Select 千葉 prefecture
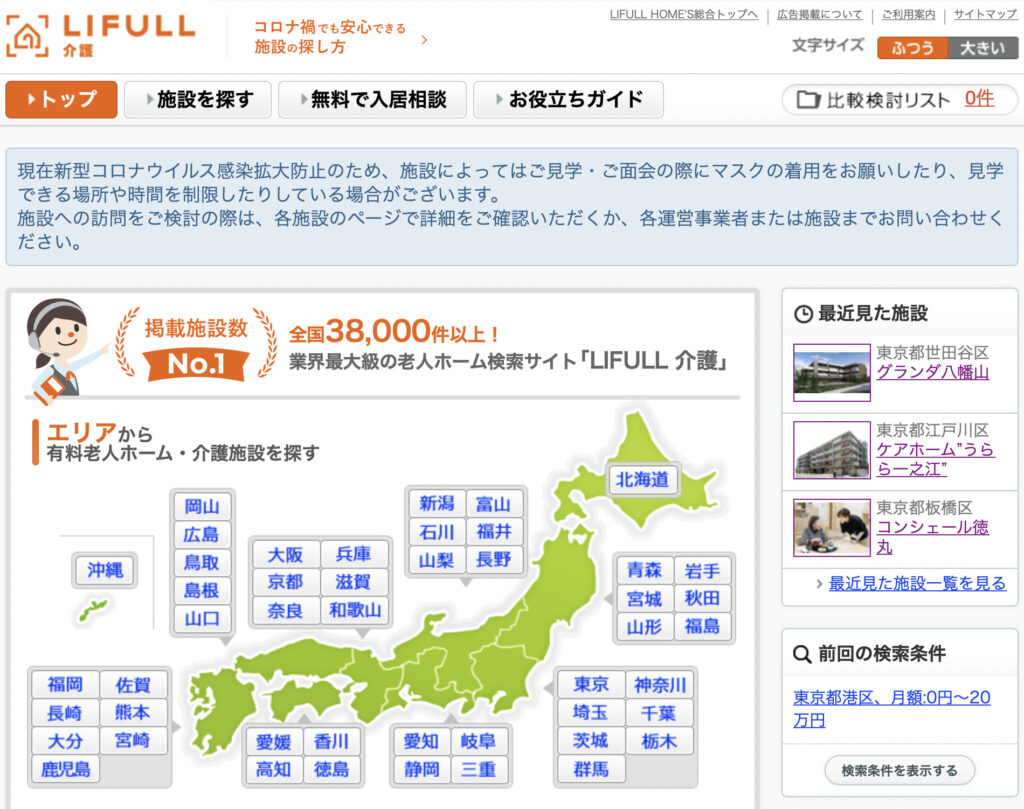The width and height of the screenshot is (1024, 809). click(x=660, y=712)
